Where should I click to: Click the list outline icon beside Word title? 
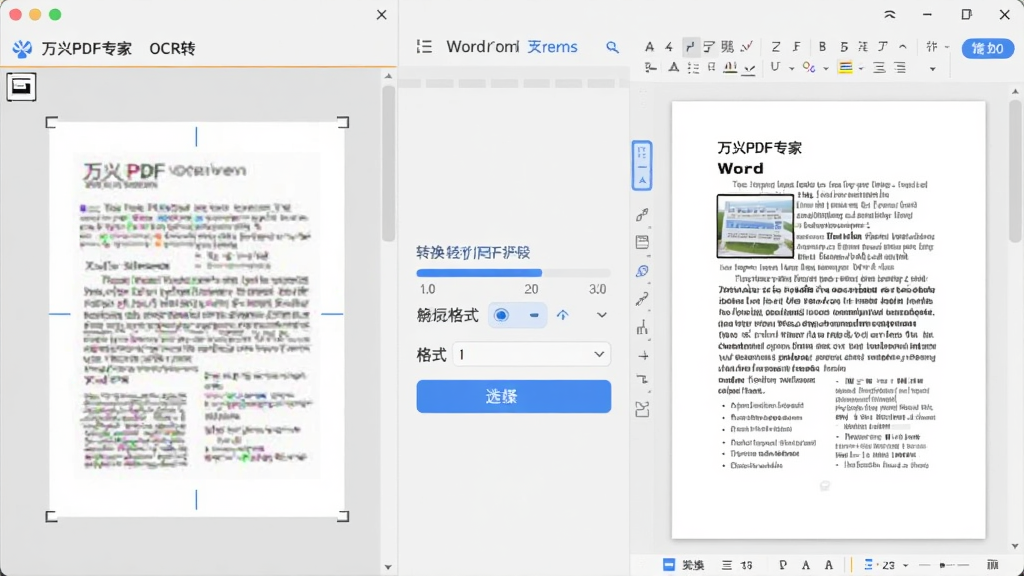[424, 46]
